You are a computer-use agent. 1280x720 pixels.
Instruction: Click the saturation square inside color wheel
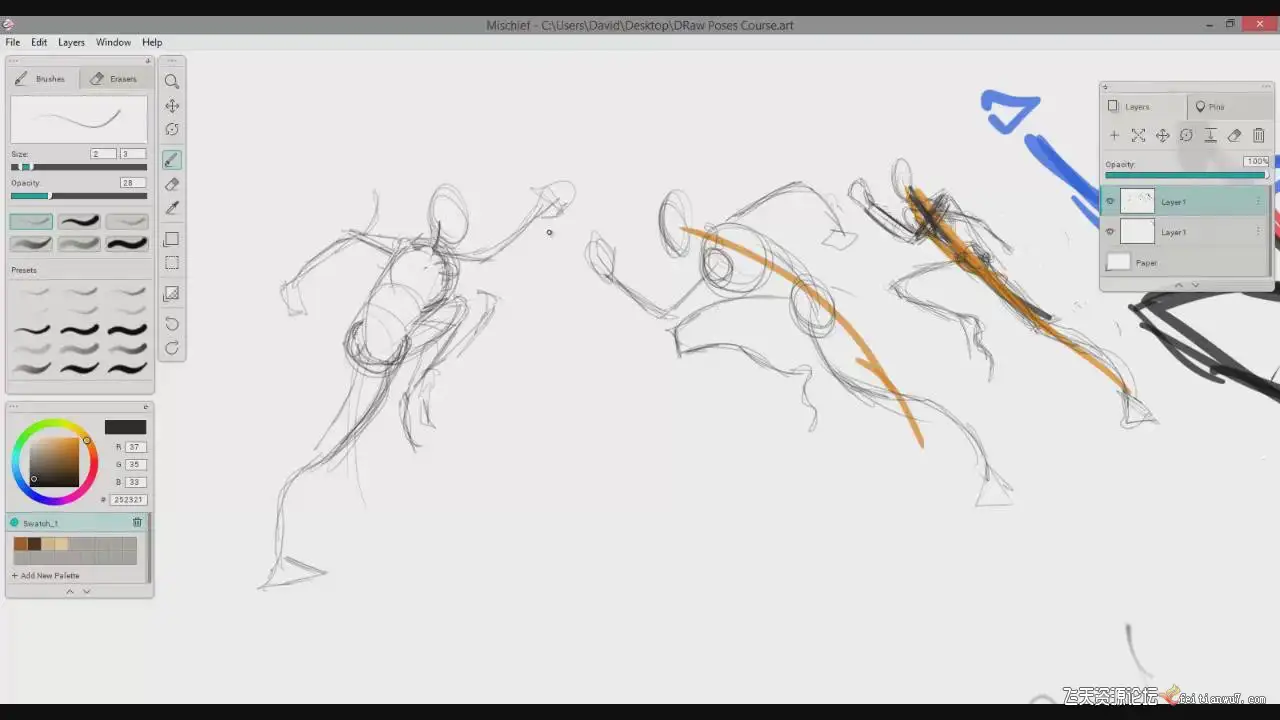54,462
